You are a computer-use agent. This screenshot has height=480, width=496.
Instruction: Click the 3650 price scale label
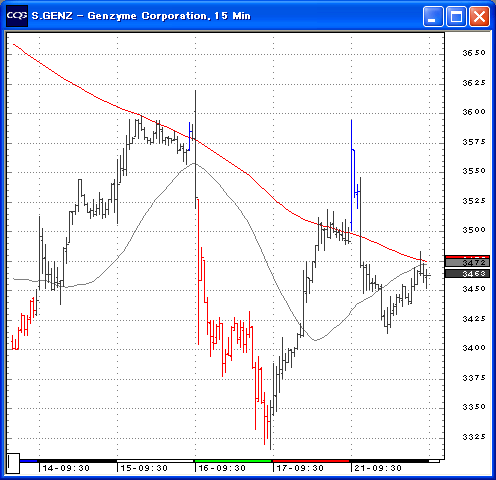pos(474,53)
